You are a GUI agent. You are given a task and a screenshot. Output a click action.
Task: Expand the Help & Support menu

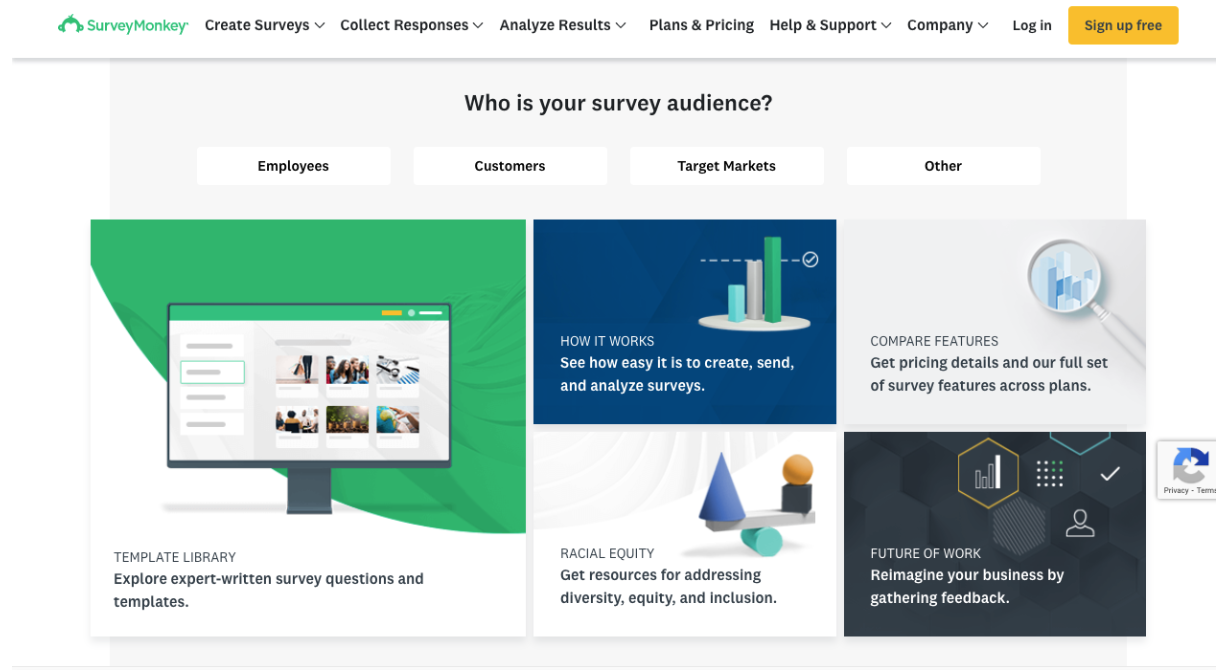pos(829,25)
